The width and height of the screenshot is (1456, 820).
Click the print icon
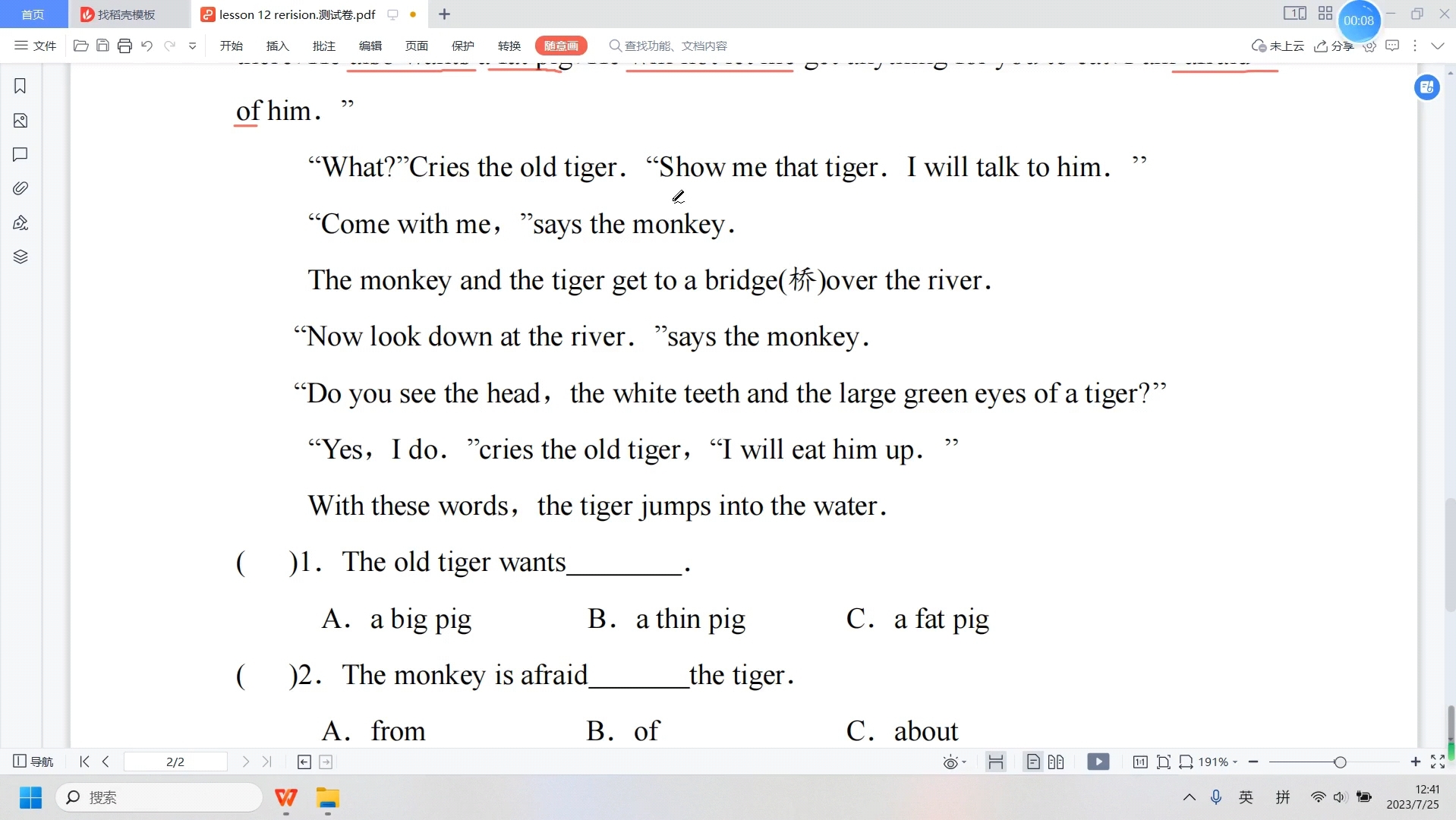click(x=124, y=46)
